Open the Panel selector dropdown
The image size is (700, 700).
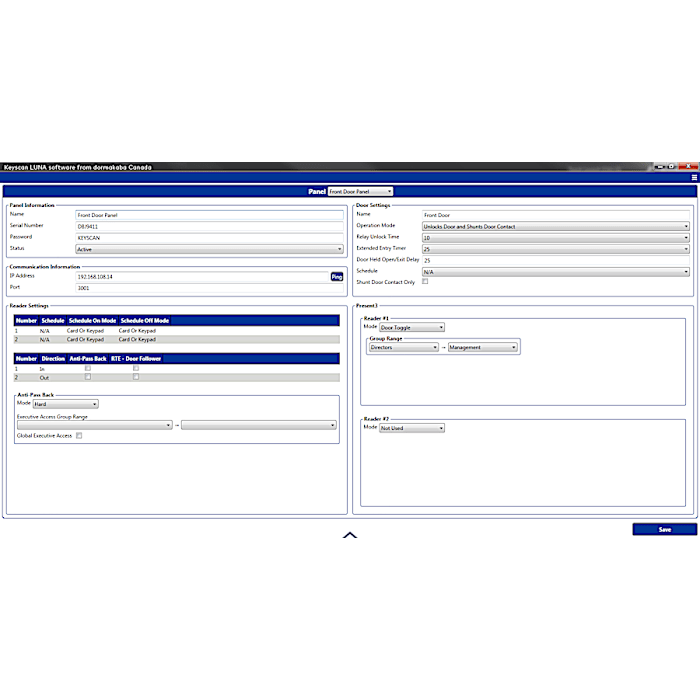pyautogui.click(x=360, y=191)
